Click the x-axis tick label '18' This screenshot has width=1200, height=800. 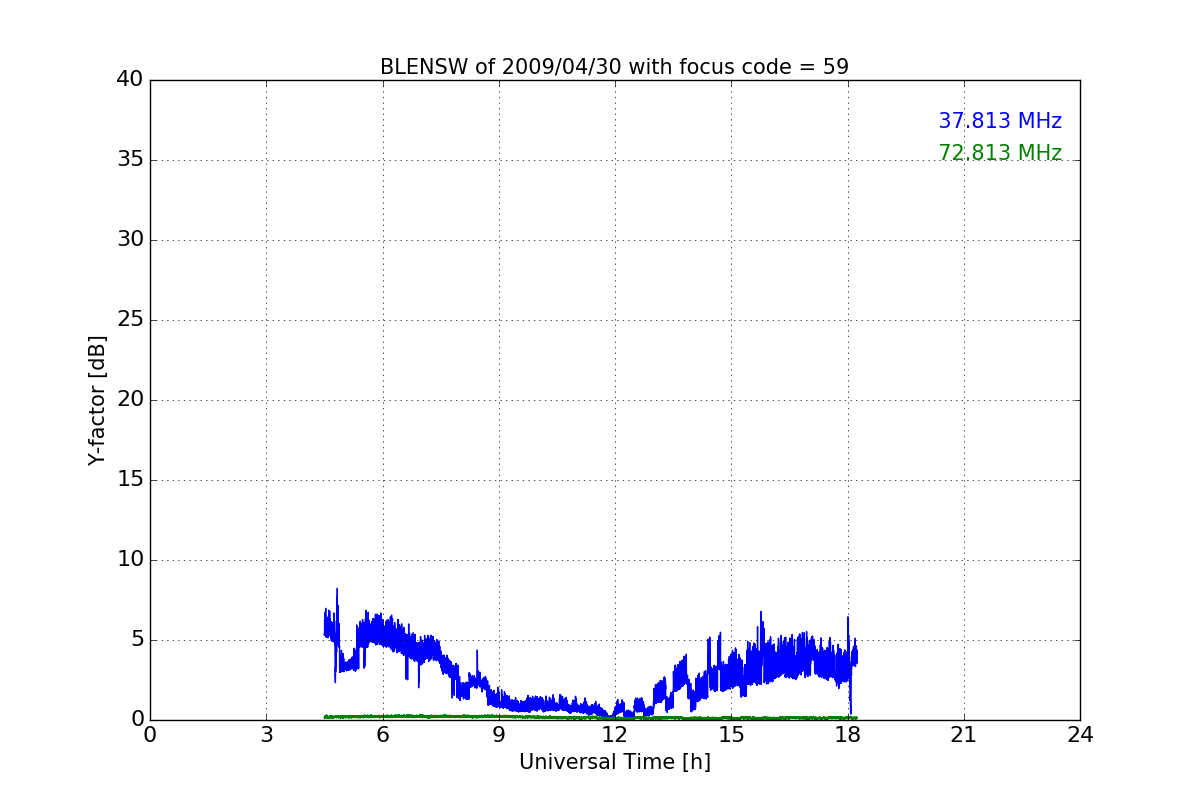coord(848,735)
